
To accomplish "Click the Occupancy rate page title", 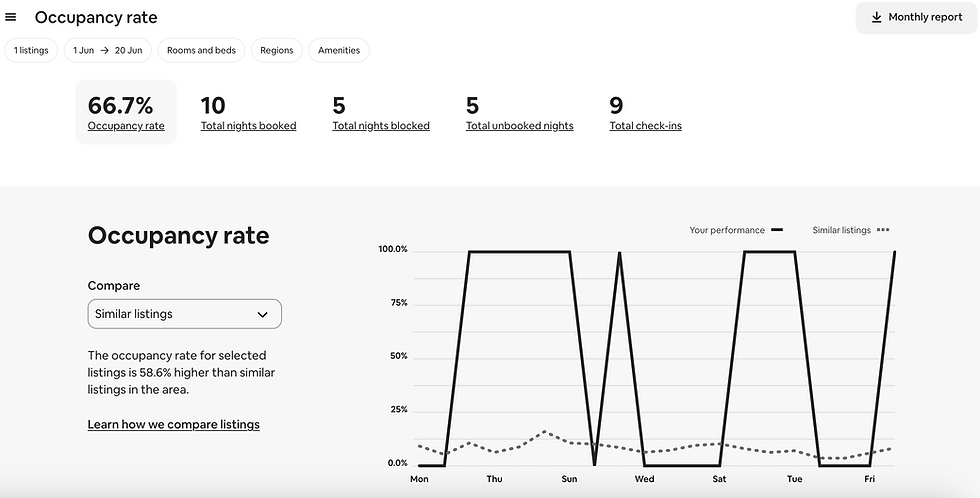I will click(x=96, y=17).
